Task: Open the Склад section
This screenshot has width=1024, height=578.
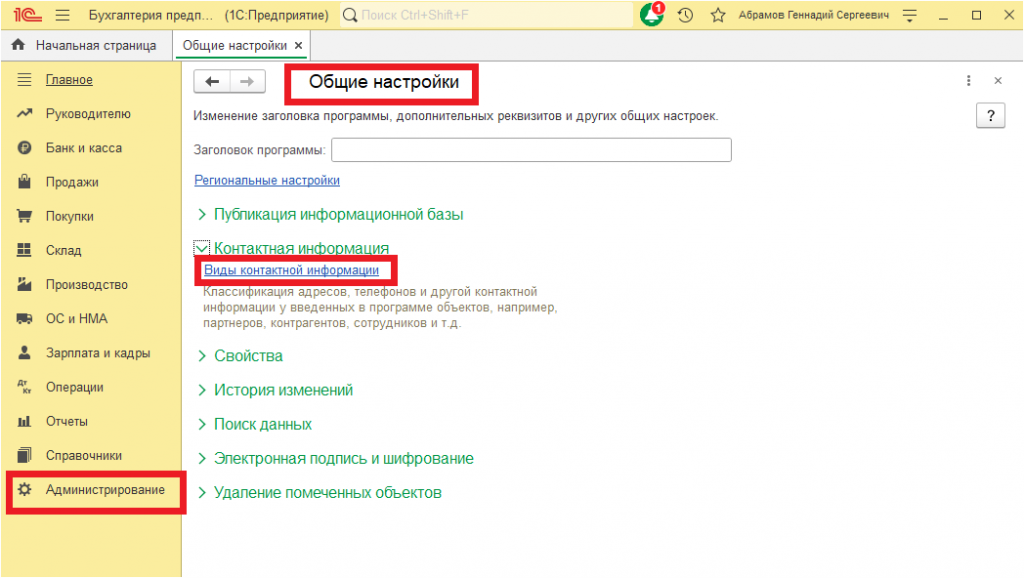Action: (63, 250)
